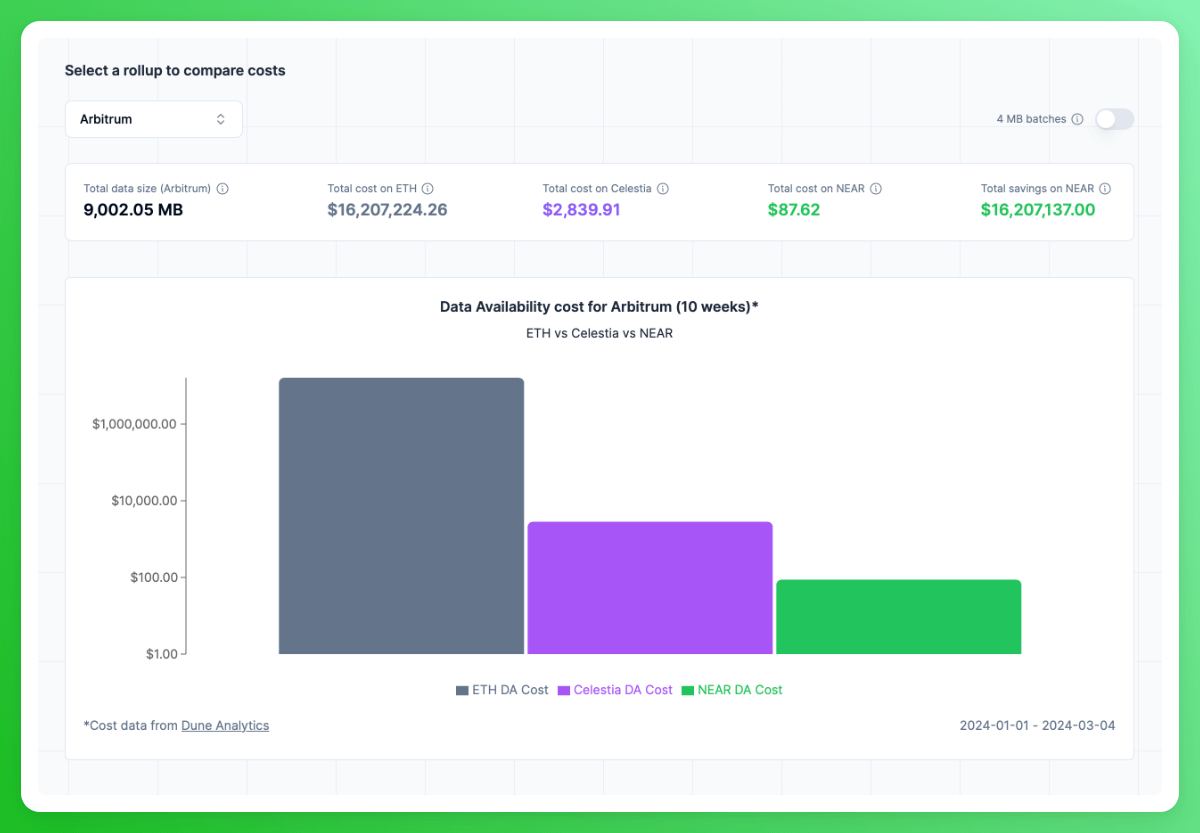1200x833 pixels.
Task: Click the green NEAR cost bar
Action: [898, 617]
